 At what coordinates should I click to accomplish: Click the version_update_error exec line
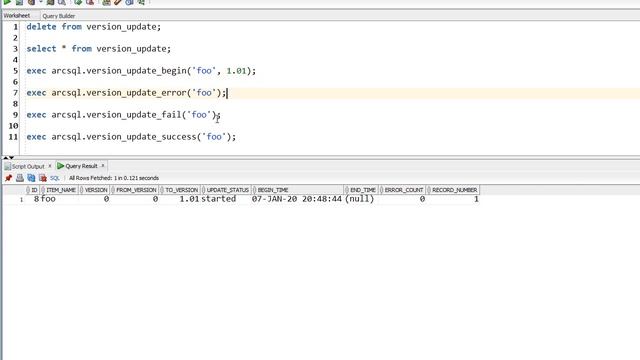[x=126, y=93]
